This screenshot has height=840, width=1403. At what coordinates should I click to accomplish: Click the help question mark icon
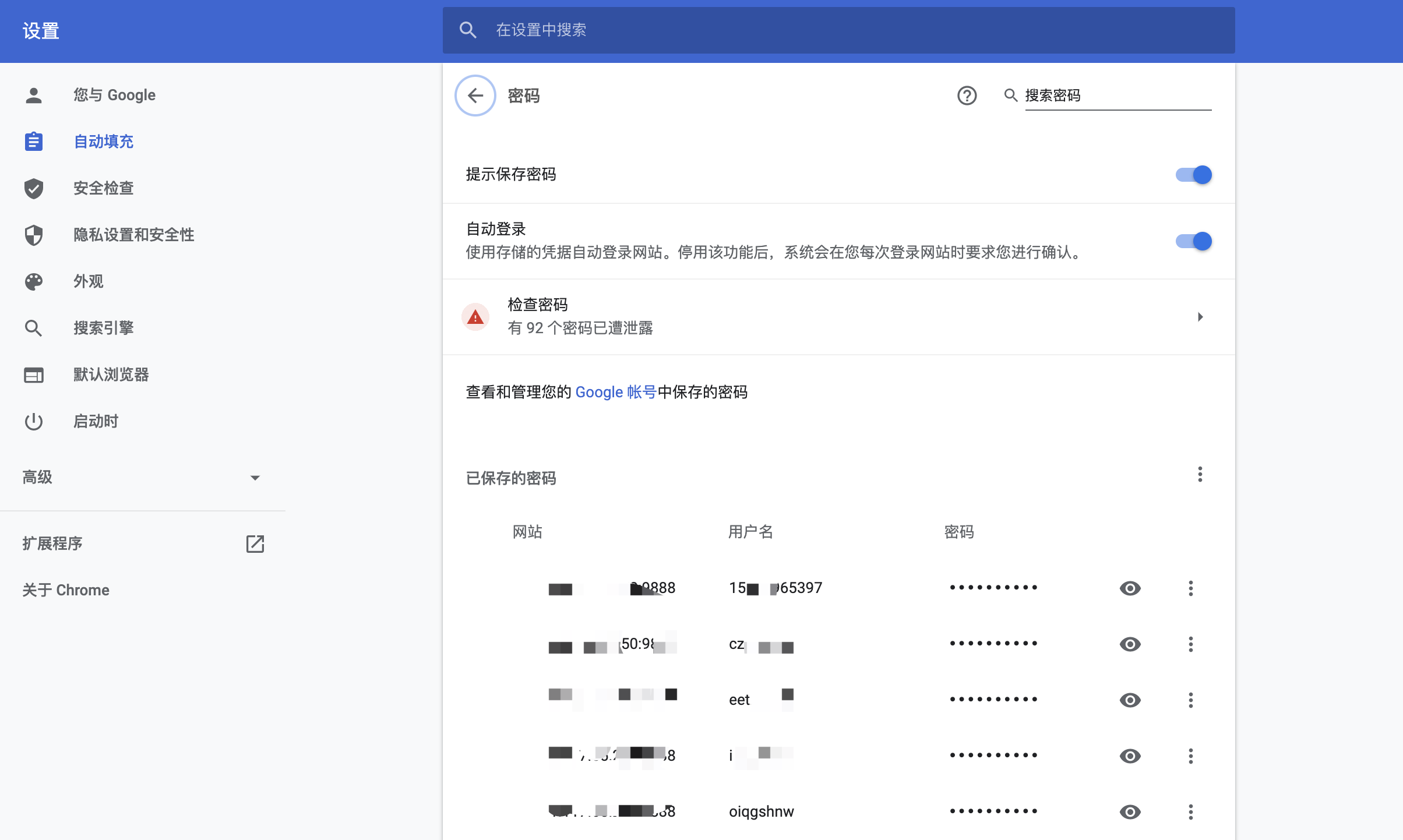coord(966,95)
